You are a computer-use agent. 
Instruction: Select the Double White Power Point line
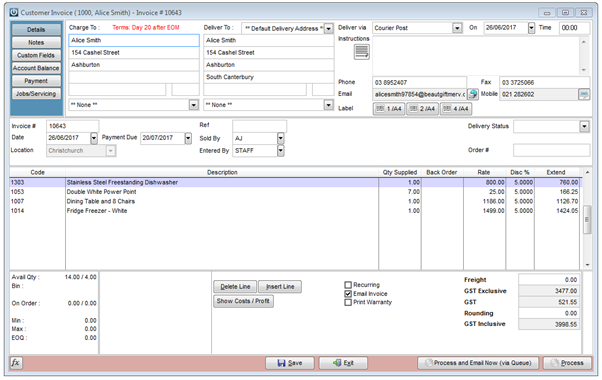coord(296,192)
